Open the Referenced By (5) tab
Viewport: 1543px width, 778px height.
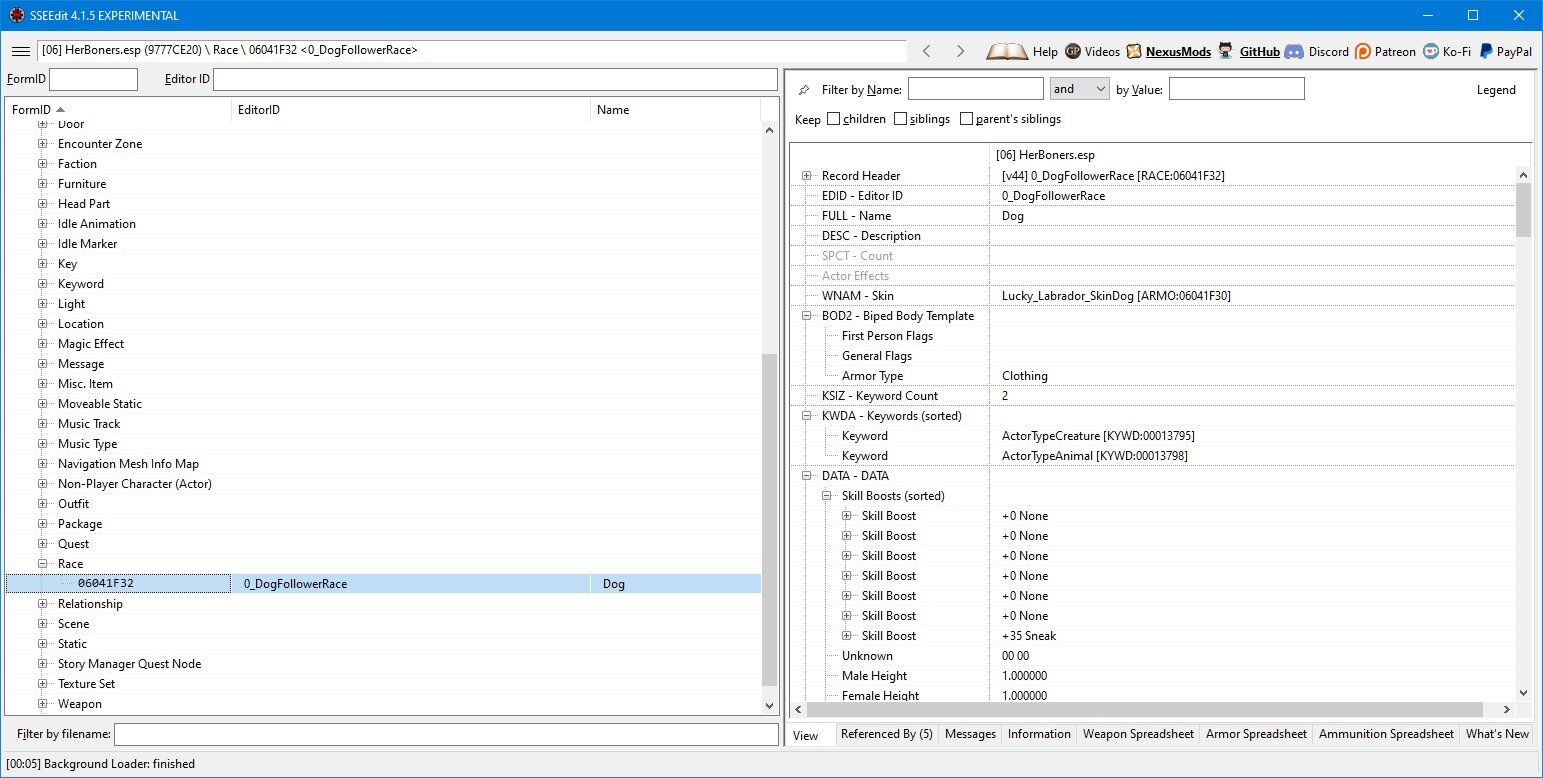pyautogui.click(x=887, y=734)
